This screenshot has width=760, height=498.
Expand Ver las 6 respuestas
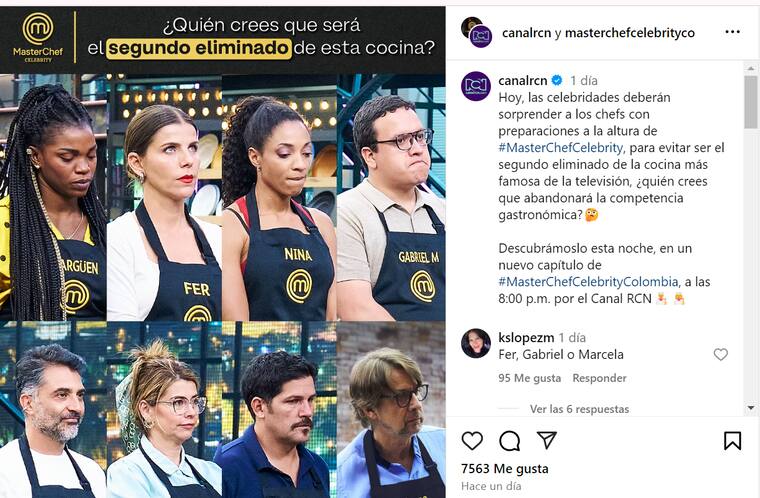(x=579, y=409)
